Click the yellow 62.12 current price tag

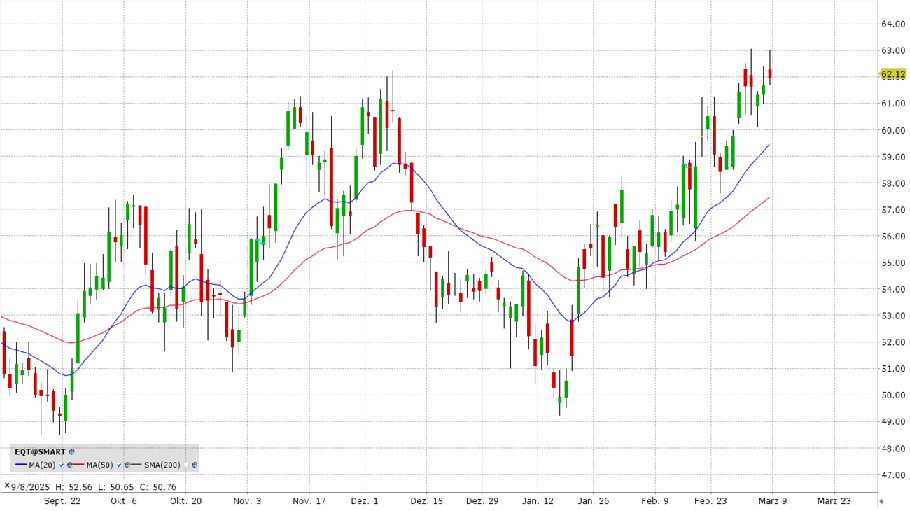[x=893, y=74]
